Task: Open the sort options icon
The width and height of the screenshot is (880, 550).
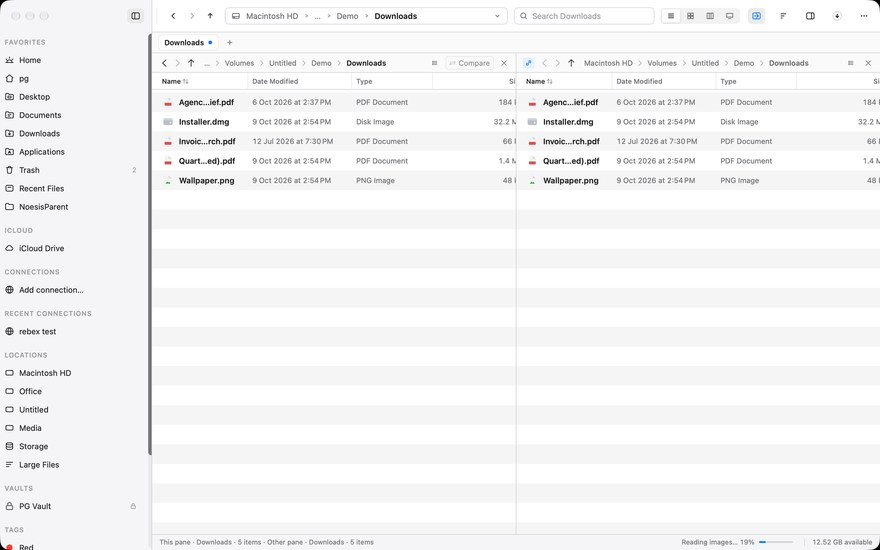Action: coord(783,16)
